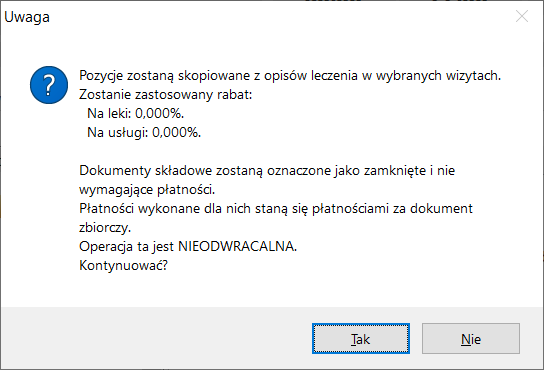Click the 'Dokumenty składowe zostaną oznaczone' line

pyautogui.click(x=267, y=170)
